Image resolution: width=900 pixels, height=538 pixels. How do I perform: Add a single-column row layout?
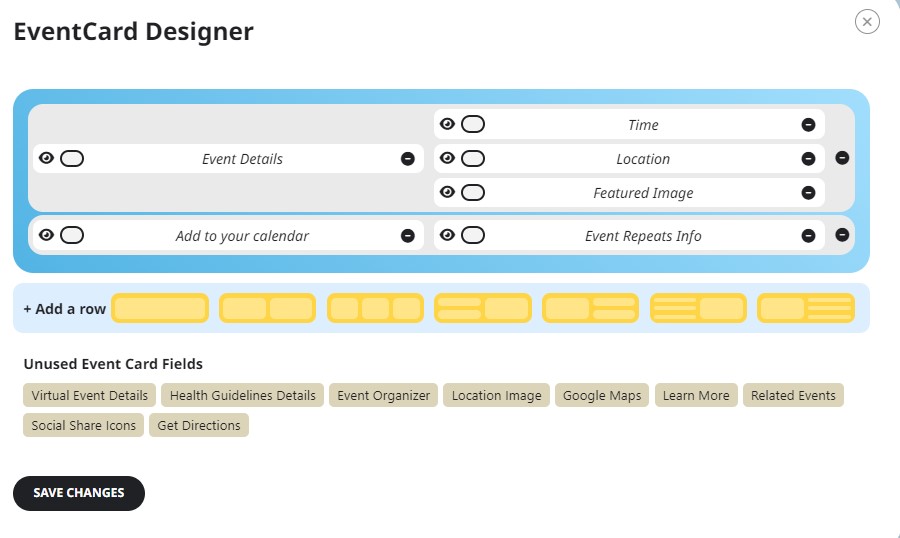coord(160,308)
